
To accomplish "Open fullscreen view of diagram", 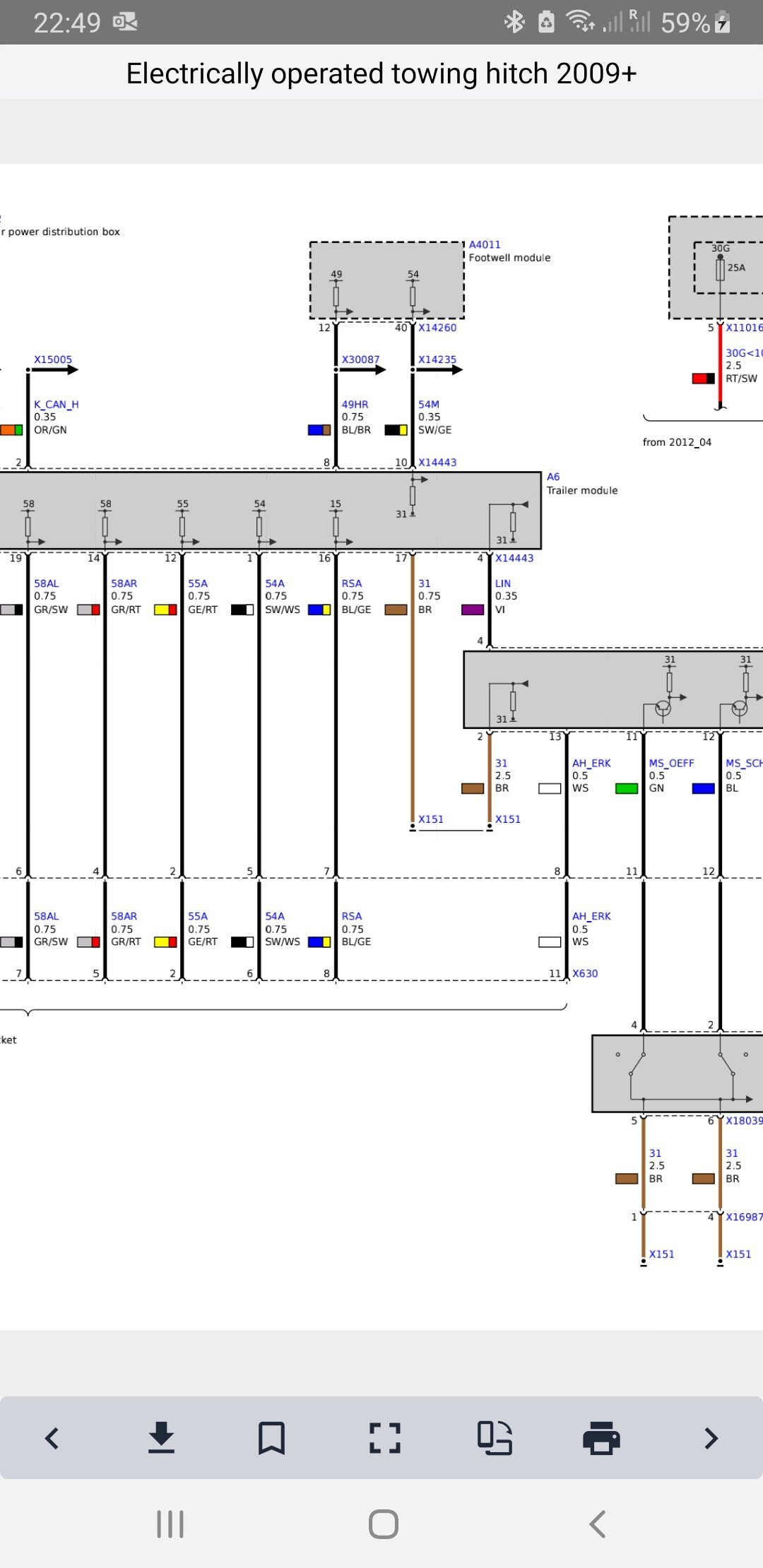I will 385,1438.
